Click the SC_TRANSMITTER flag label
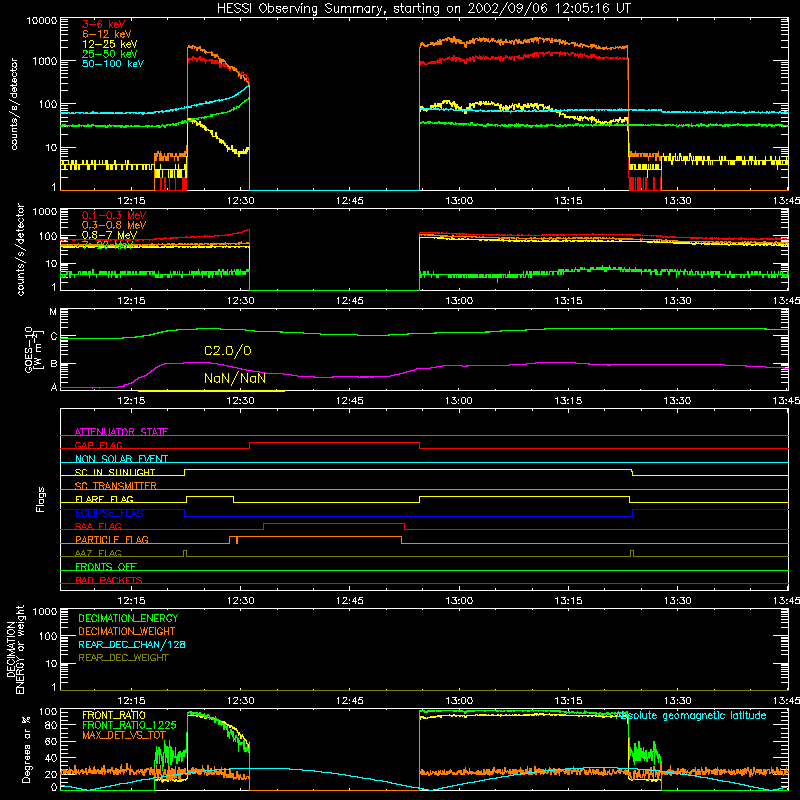800x800 pixels. coord(116,485)
